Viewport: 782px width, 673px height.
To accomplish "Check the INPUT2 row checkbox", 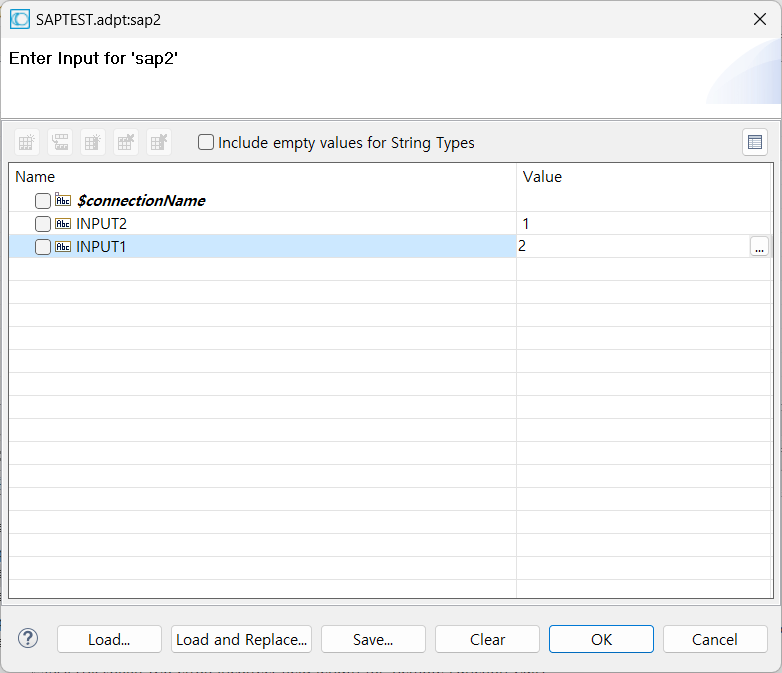I will [43, 224].
